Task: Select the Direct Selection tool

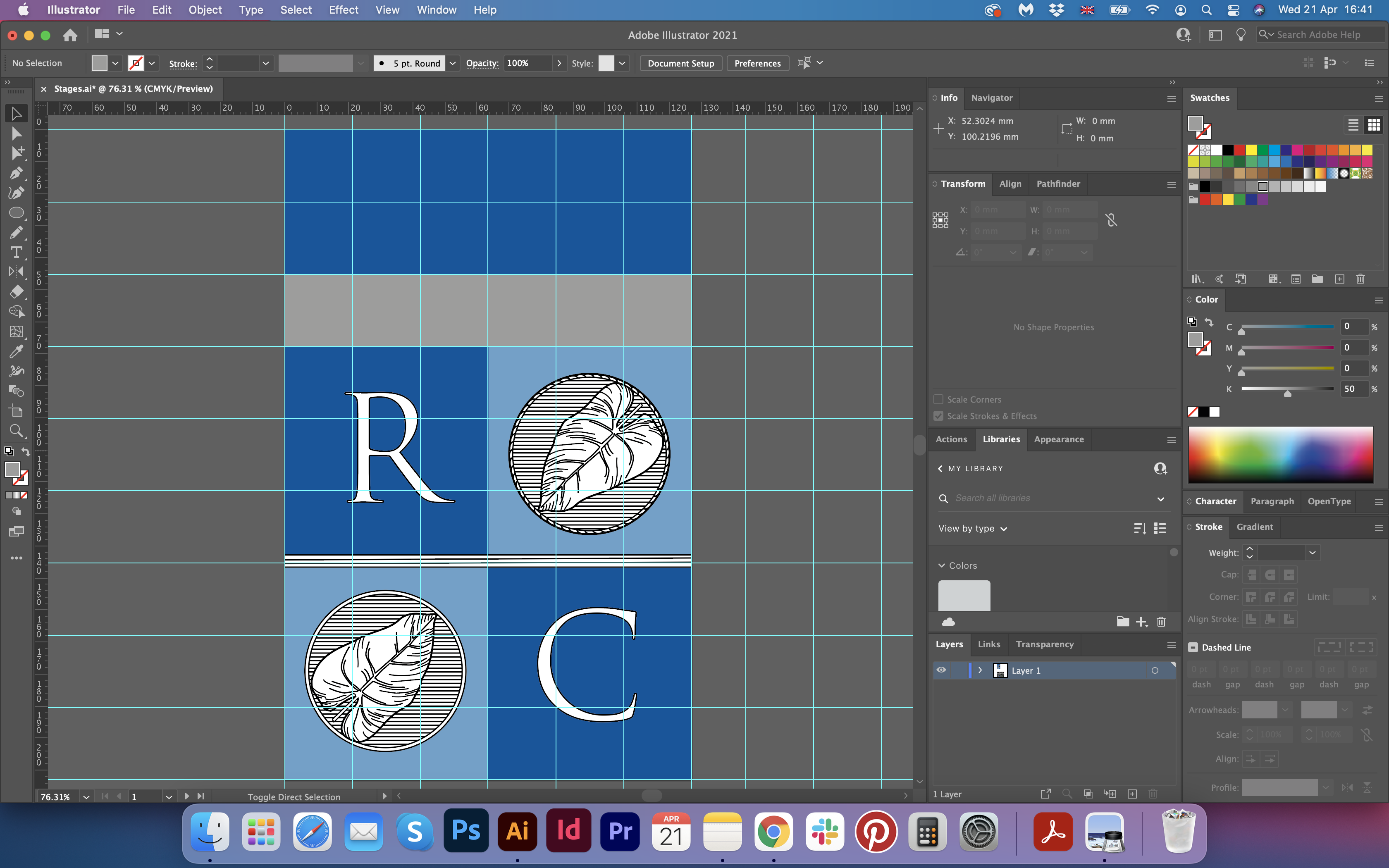Action: 16,134
